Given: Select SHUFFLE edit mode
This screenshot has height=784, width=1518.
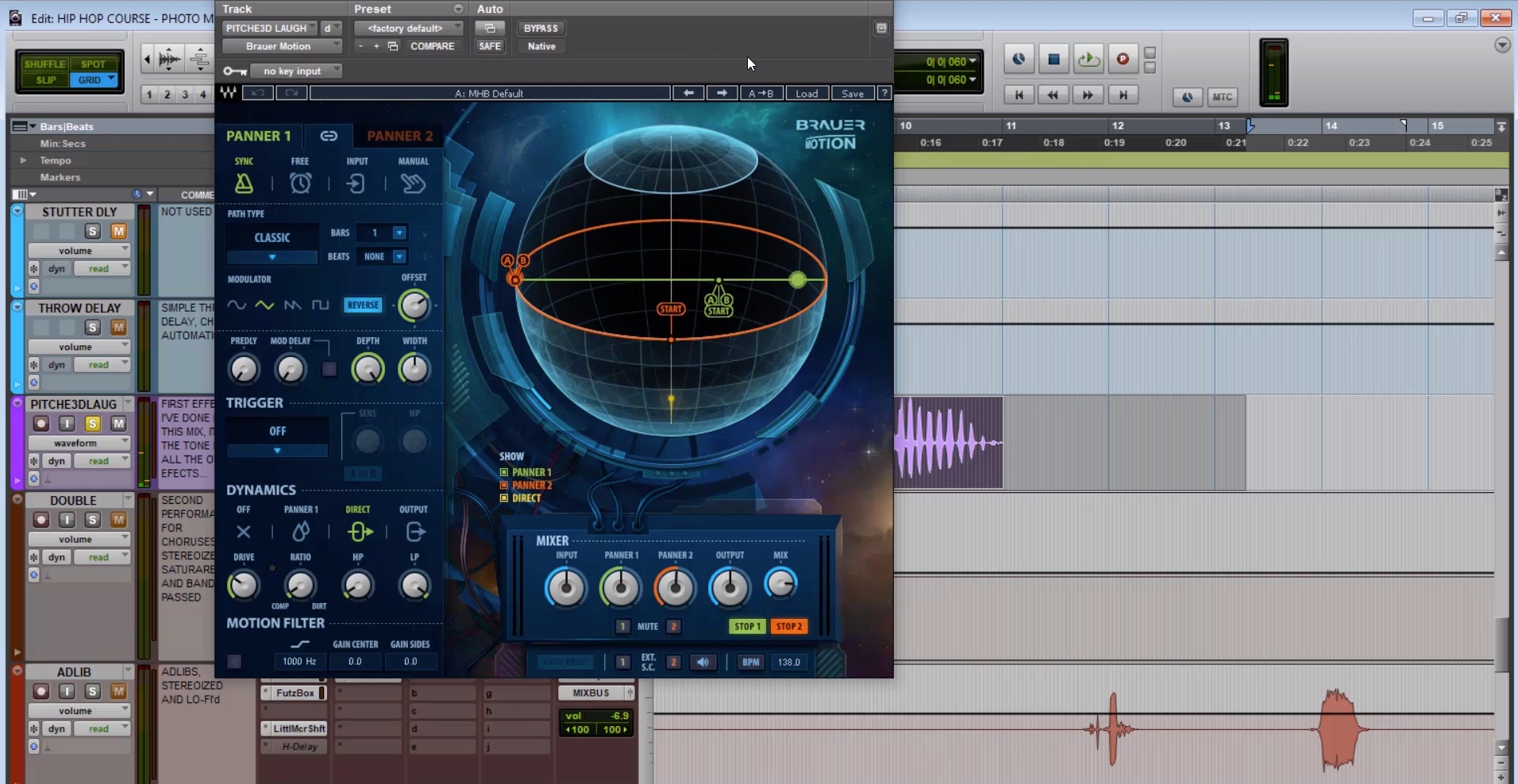Looking at the screenshot, I should click(45, 64).
